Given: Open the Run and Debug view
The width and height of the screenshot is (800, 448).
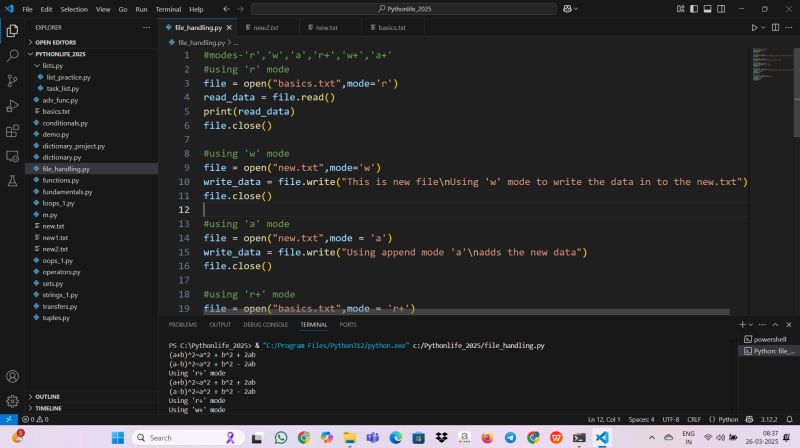Looking at the screenshot, I should [12, 105].
